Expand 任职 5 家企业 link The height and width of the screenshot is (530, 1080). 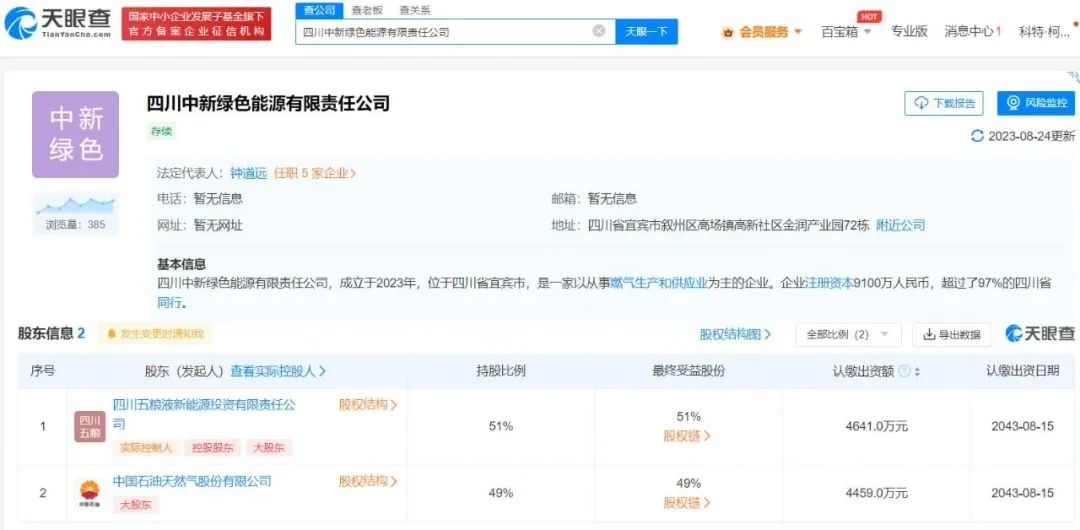pos(315,173)
